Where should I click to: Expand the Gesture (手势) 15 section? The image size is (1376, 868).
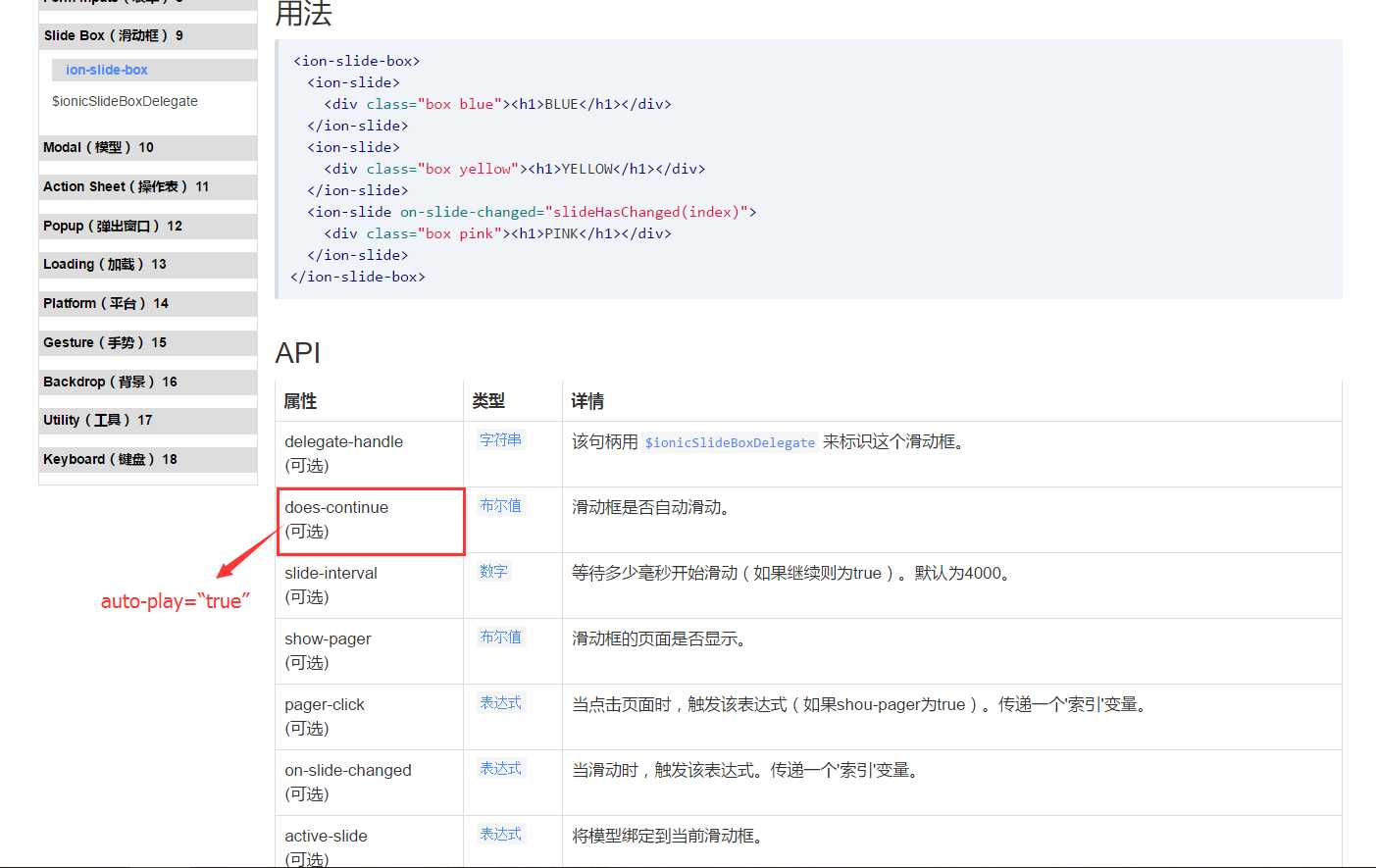point(148,342)
